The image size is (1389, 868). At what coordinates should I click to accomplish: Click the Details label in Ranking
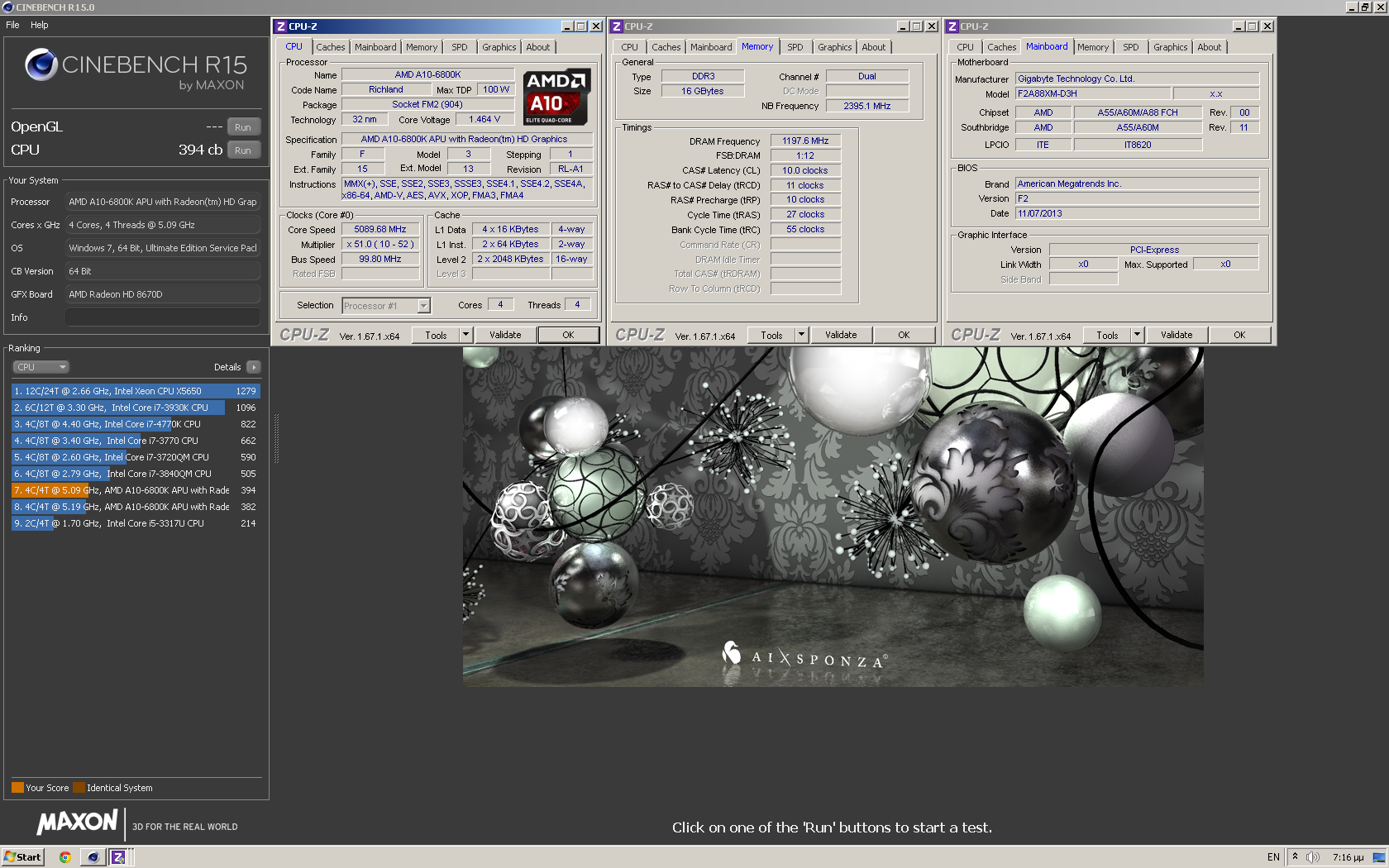coord(227,367)
